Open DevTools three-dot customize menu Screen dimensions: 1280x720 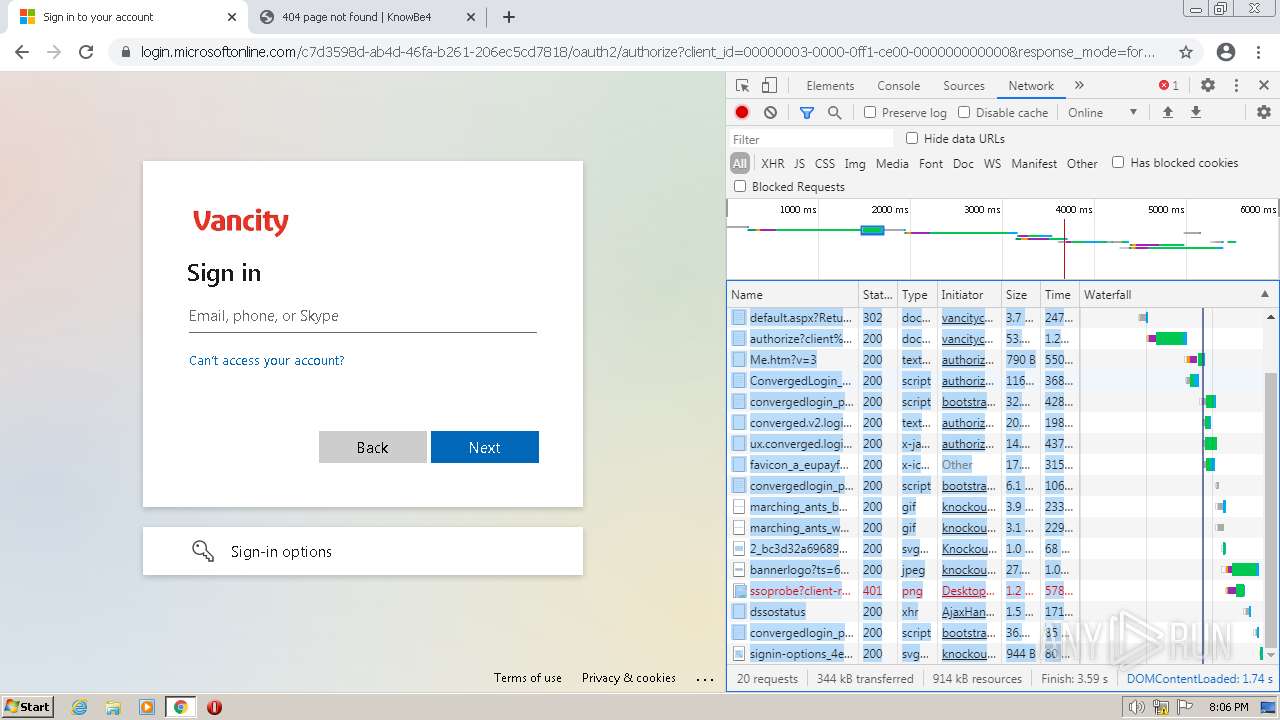(x=1236, y=86)
